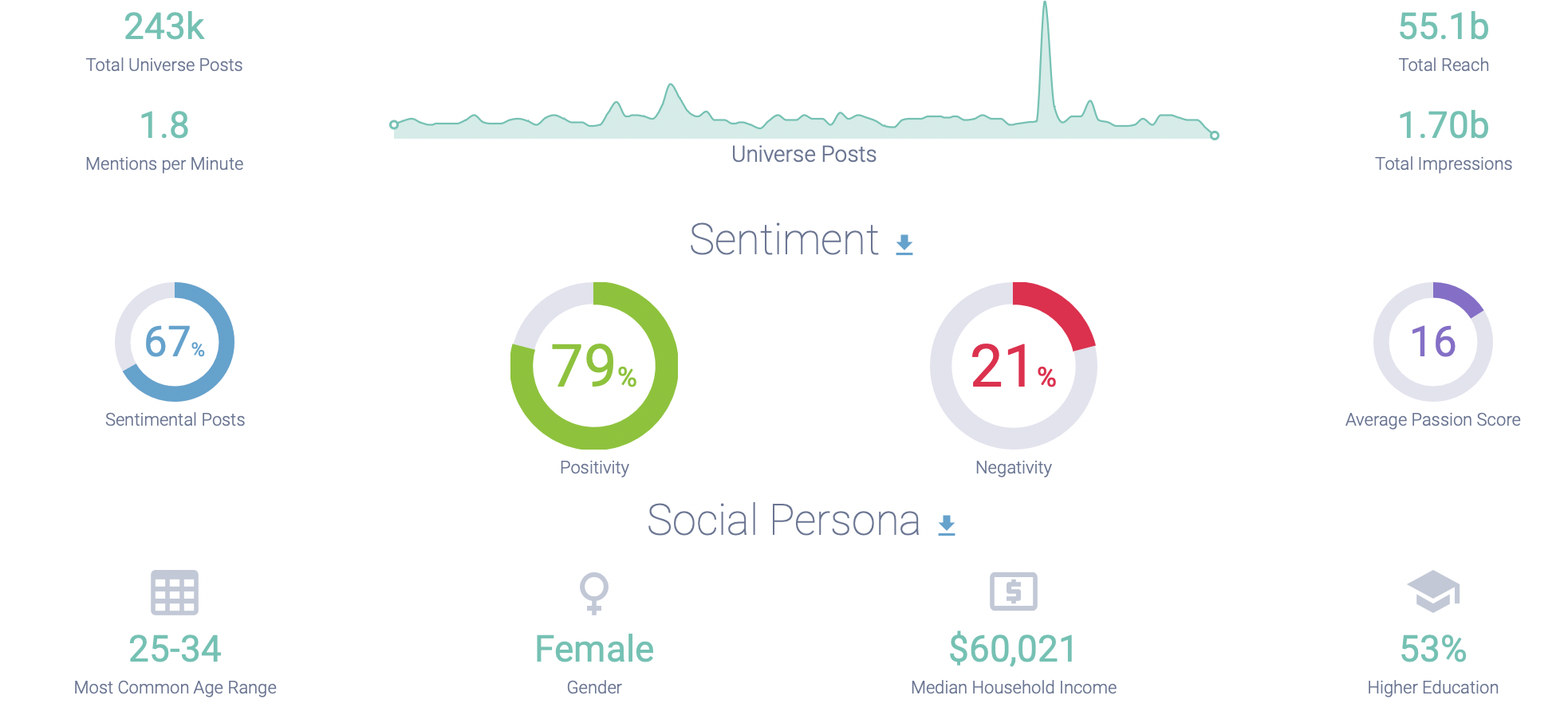1568x719 pixels.
Task: Select the red 21% Negativity donut
Action: click(1013, 366)
